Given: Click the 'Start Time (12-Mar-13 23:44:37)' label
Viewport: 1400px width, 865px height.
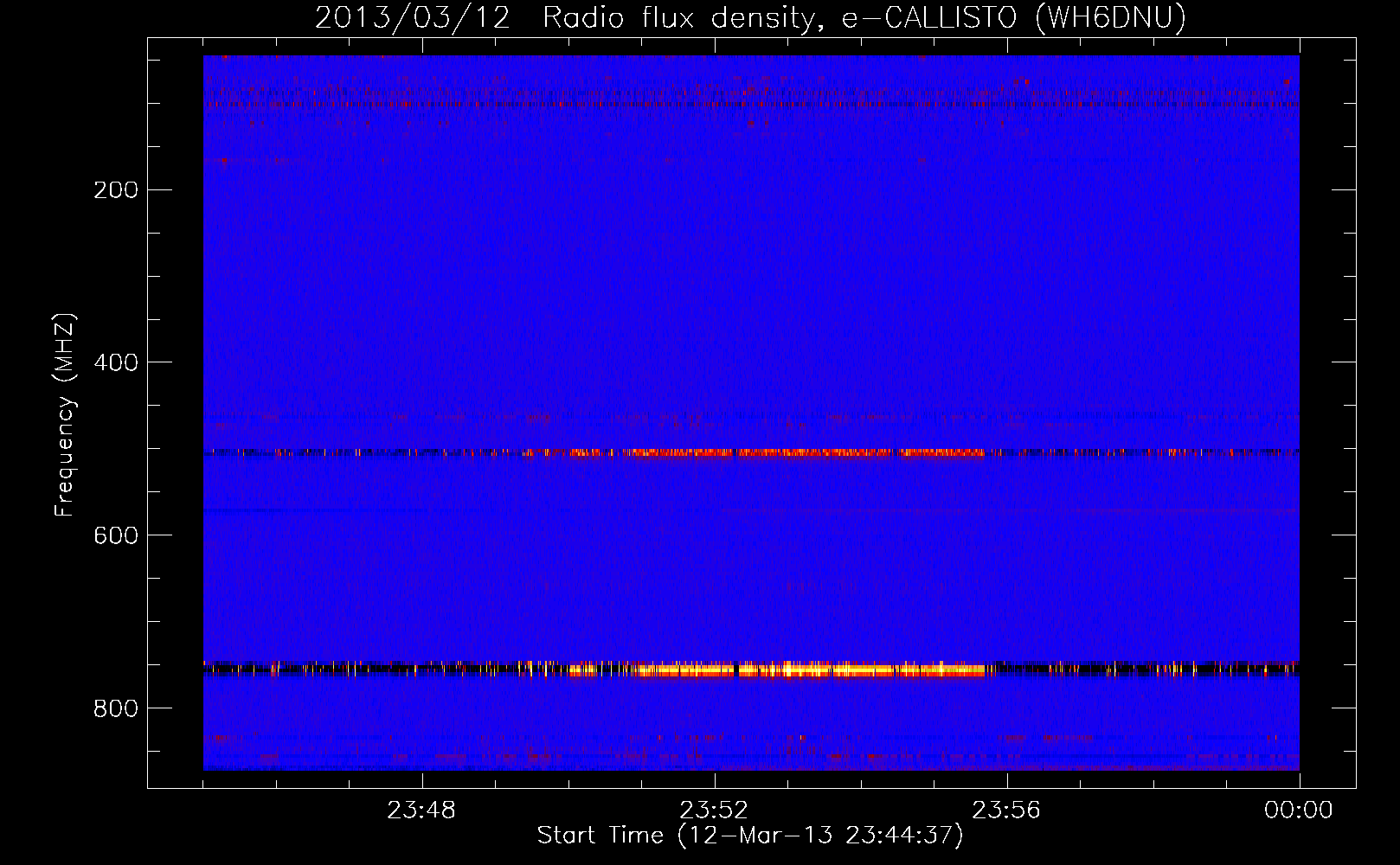Looking at the screenshot, I should click(x=750, y=836).
